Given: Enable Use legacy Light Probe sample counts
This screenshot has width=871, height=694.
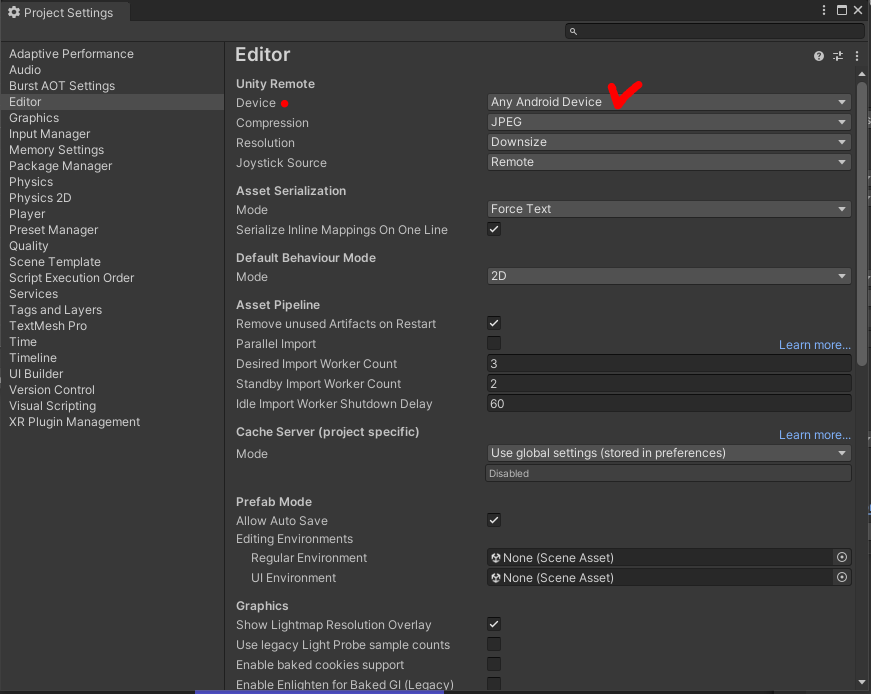Looking at the screenshot, I should coord(494,644).
